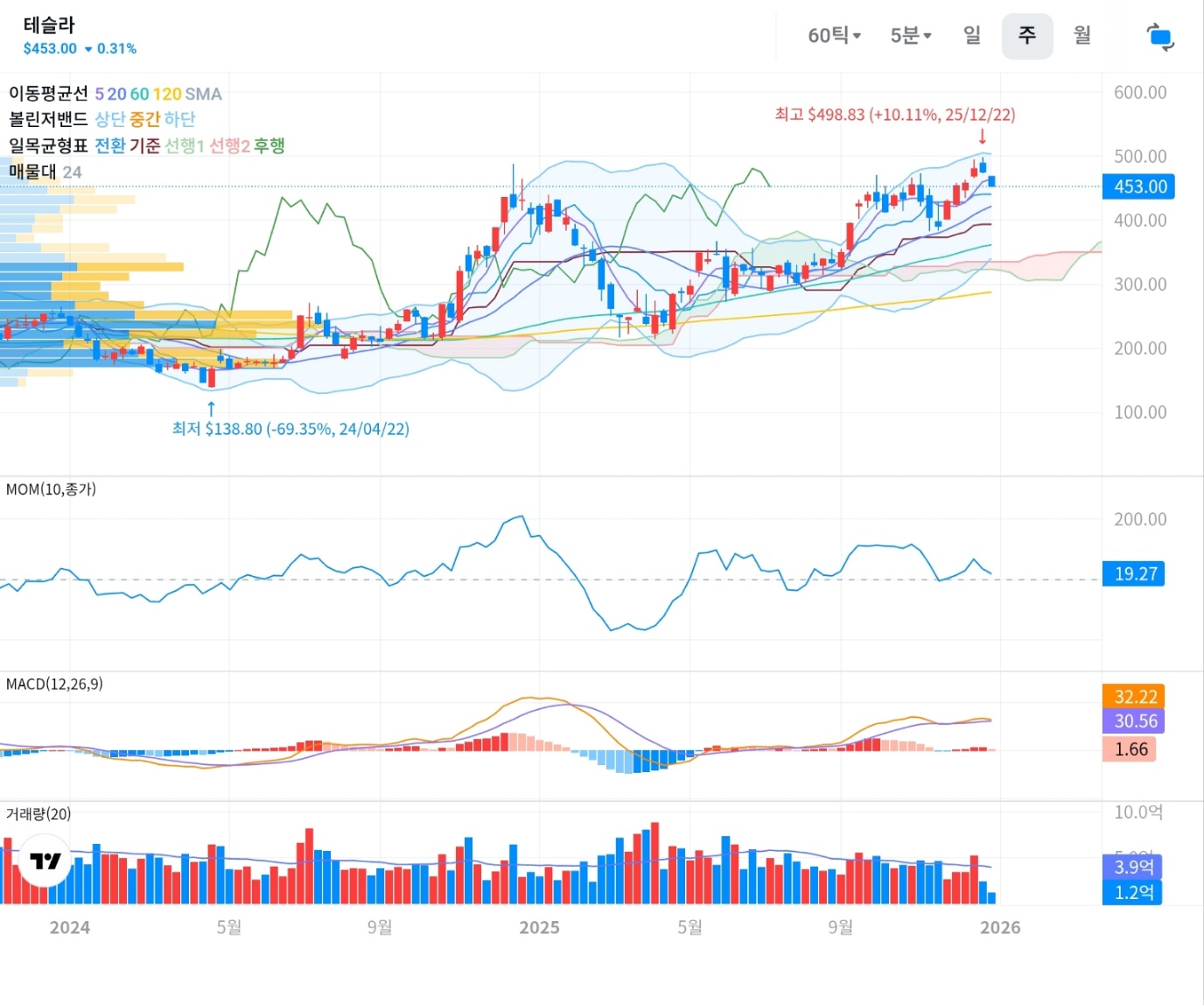This screenshot has width=1204, height=1005.
Task: Switch to the 일 daily chart tab
Action: tap(972, 36)
